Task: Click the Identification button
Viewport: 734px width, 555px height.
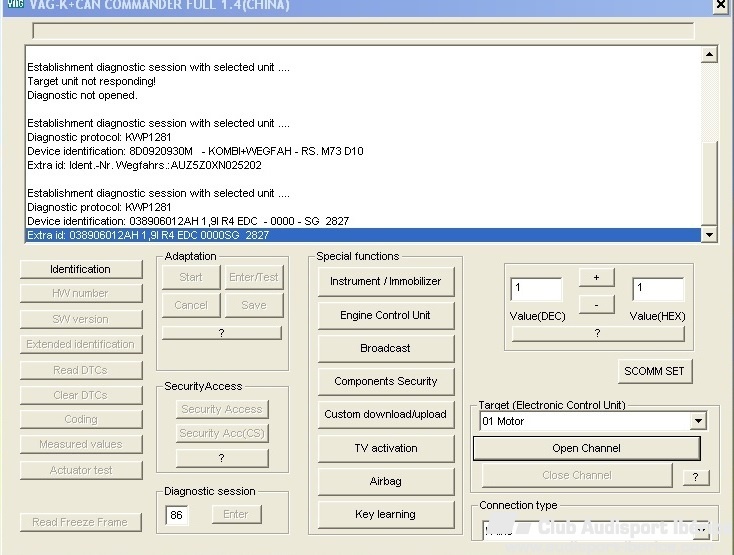Action: pyautogui.click(x=81, y=269)
